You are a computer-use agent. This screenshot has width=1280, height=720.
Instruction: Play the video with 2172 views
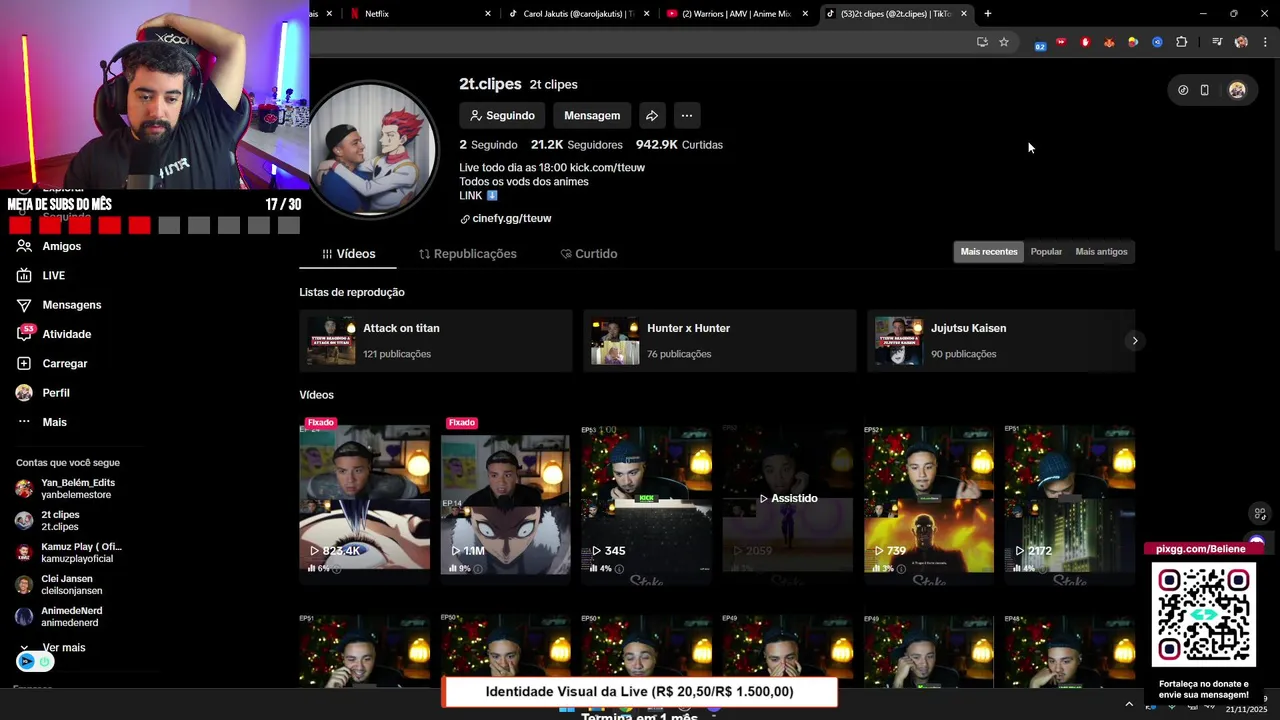1070,499
